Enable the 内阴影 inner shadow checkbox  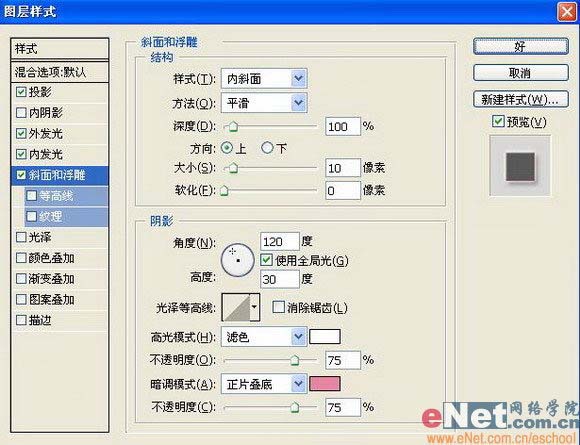click(x=21, y=112)
